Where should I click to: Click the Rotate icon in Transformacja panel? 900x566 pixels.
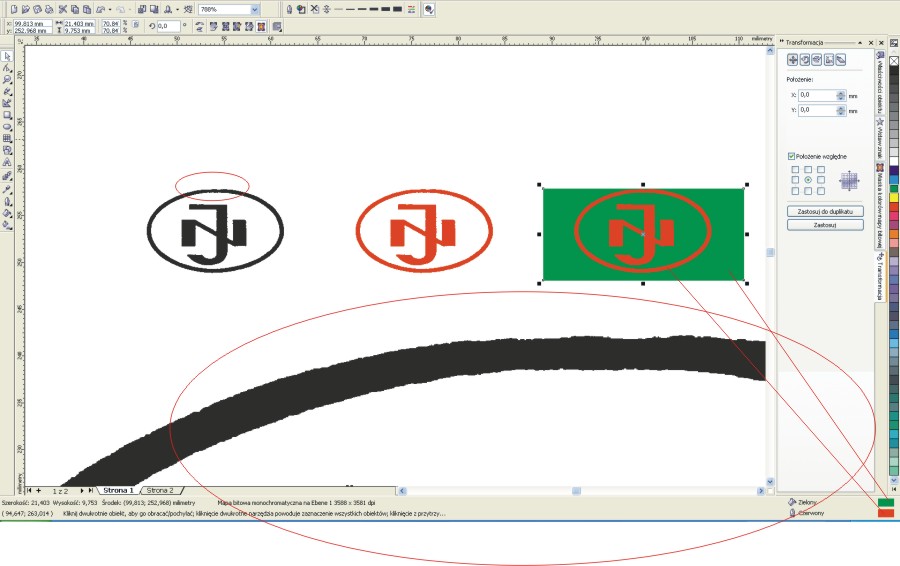tap(805, 60)
